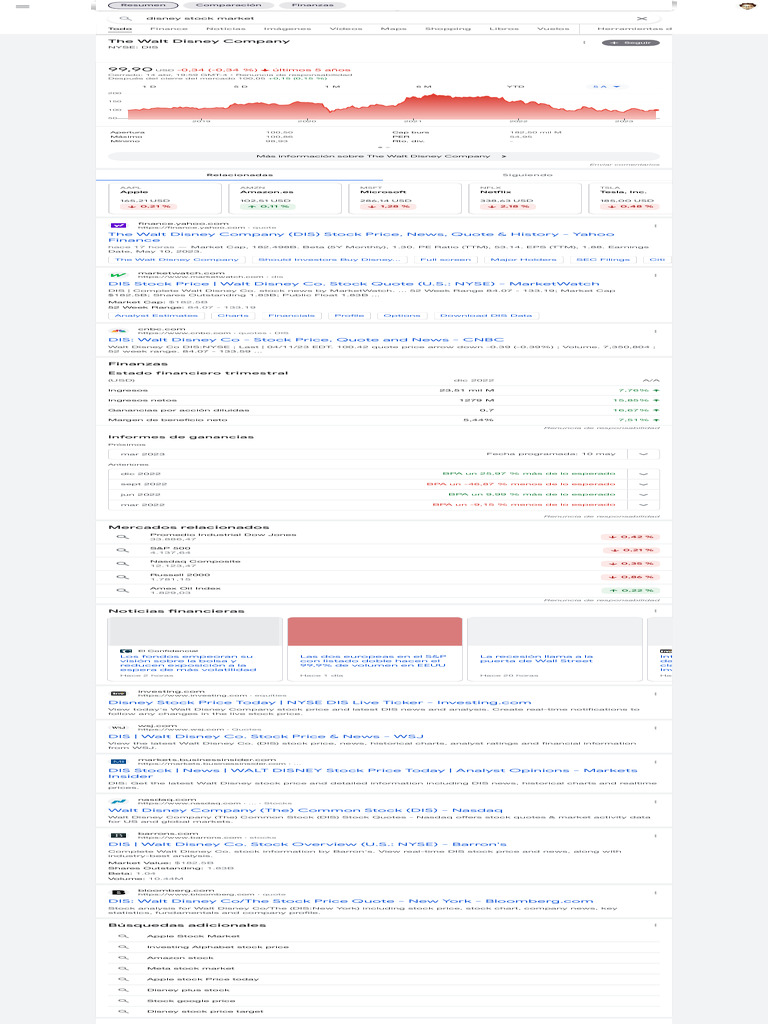768x1024 pixels.
Task: Open the Microsoft related stock card
Action: (404, 198)
